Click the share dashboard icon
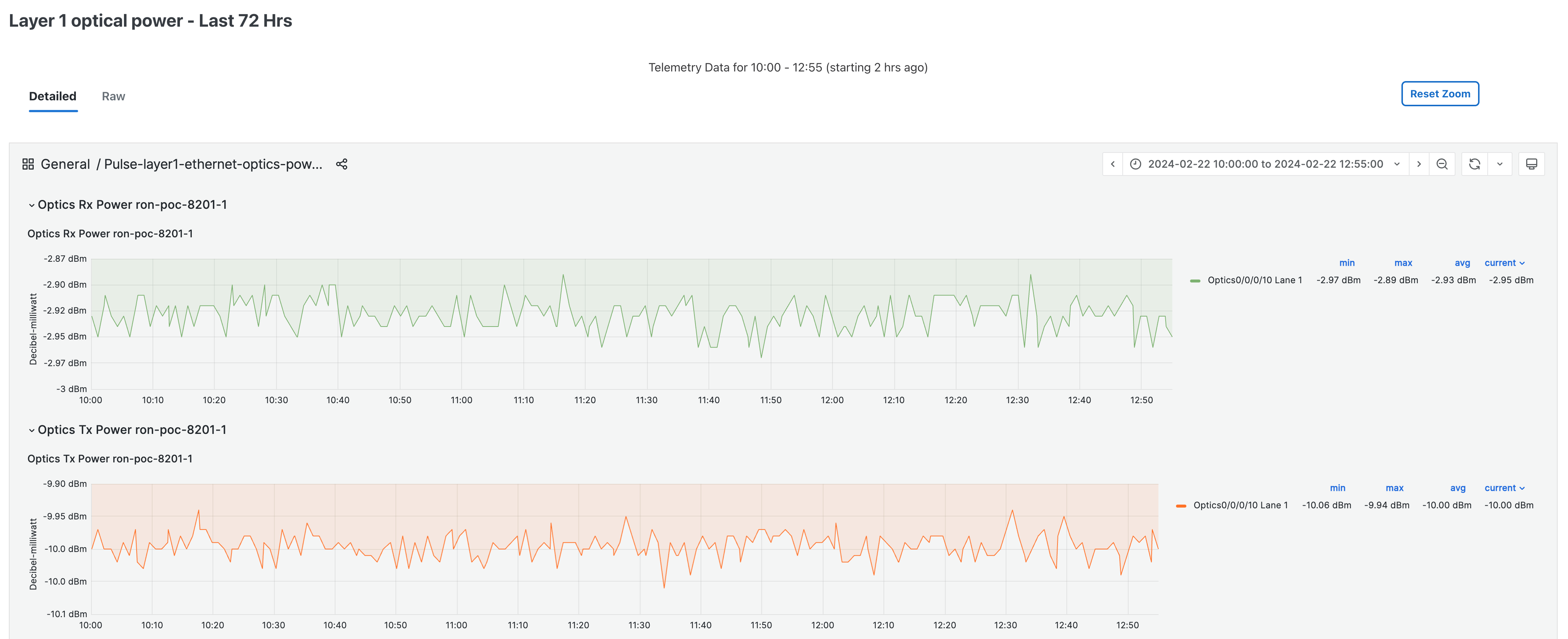 (342, 164)
